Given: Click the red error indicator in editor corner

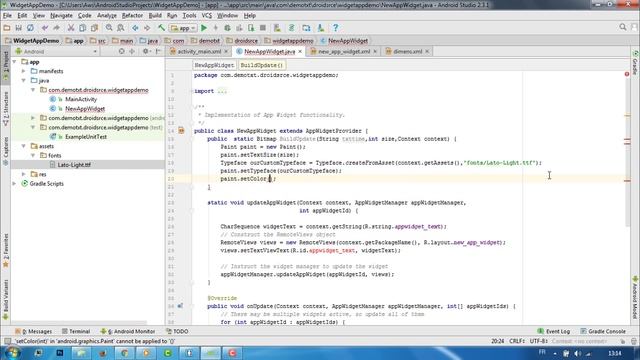Looking at the screenshot, I should [x=627, y=74].
